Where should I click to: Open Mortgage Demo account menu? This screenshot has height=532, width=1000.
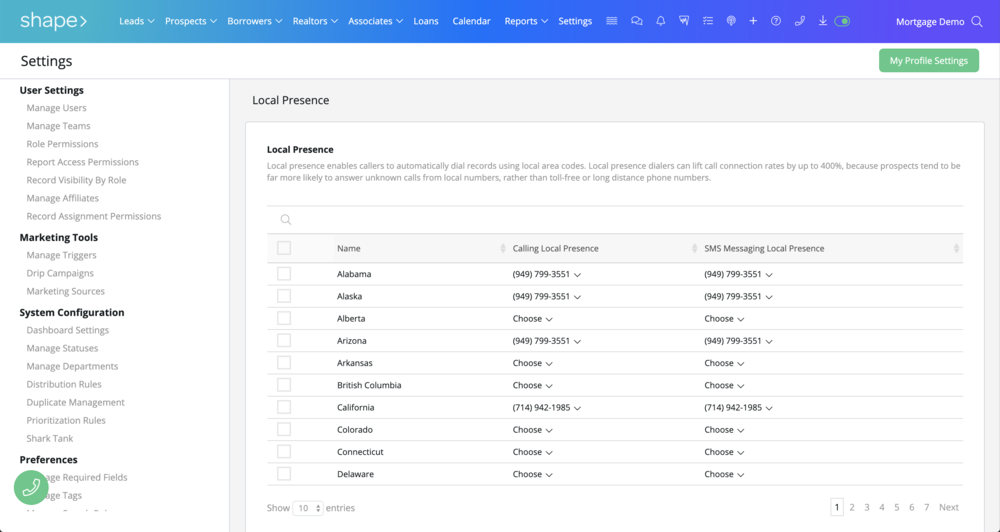coord(930,22)
